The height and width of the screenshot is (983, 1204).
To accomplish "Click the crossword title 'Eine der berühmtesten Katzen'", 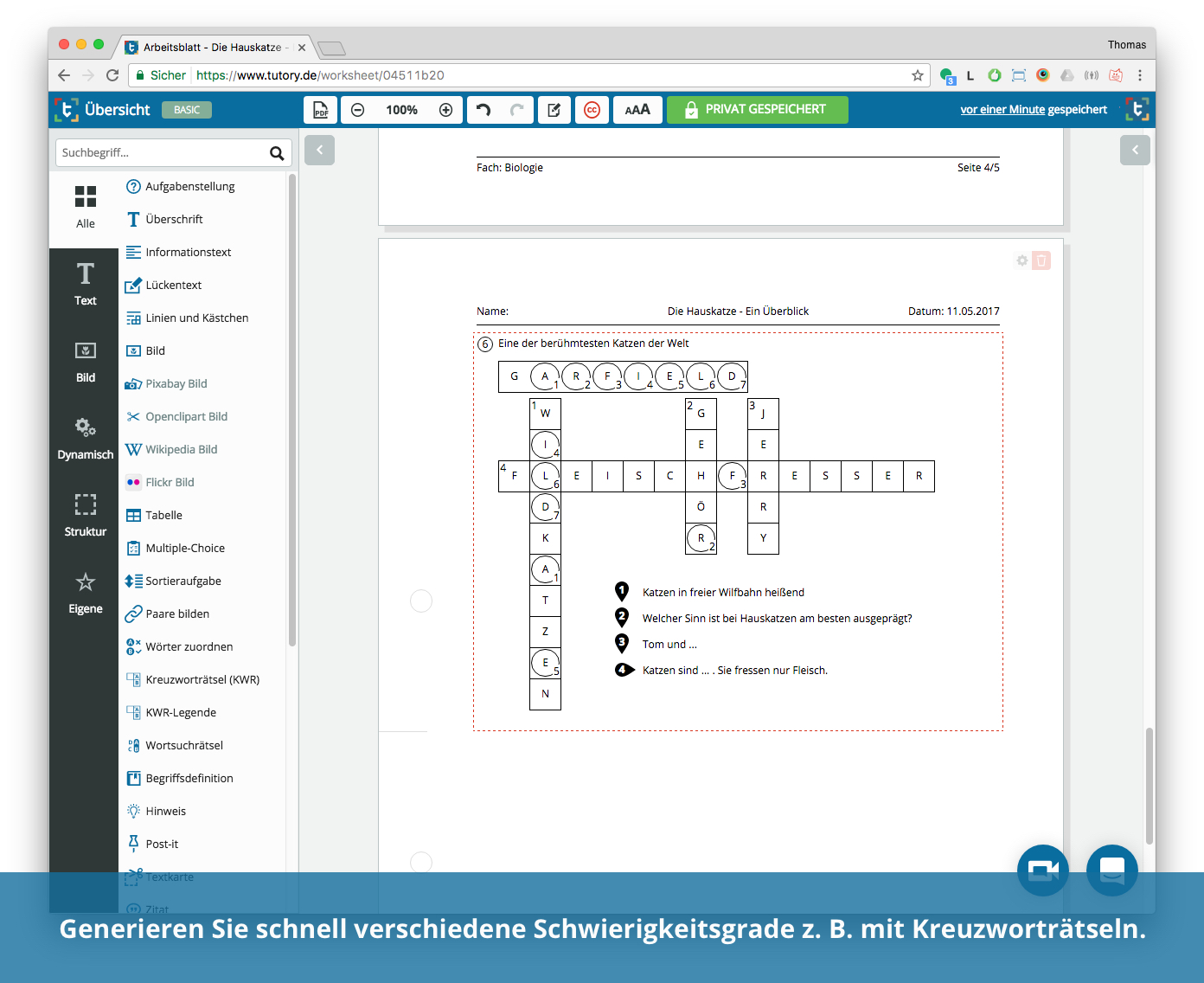I will pyautogui.click(x=593, y=344).
